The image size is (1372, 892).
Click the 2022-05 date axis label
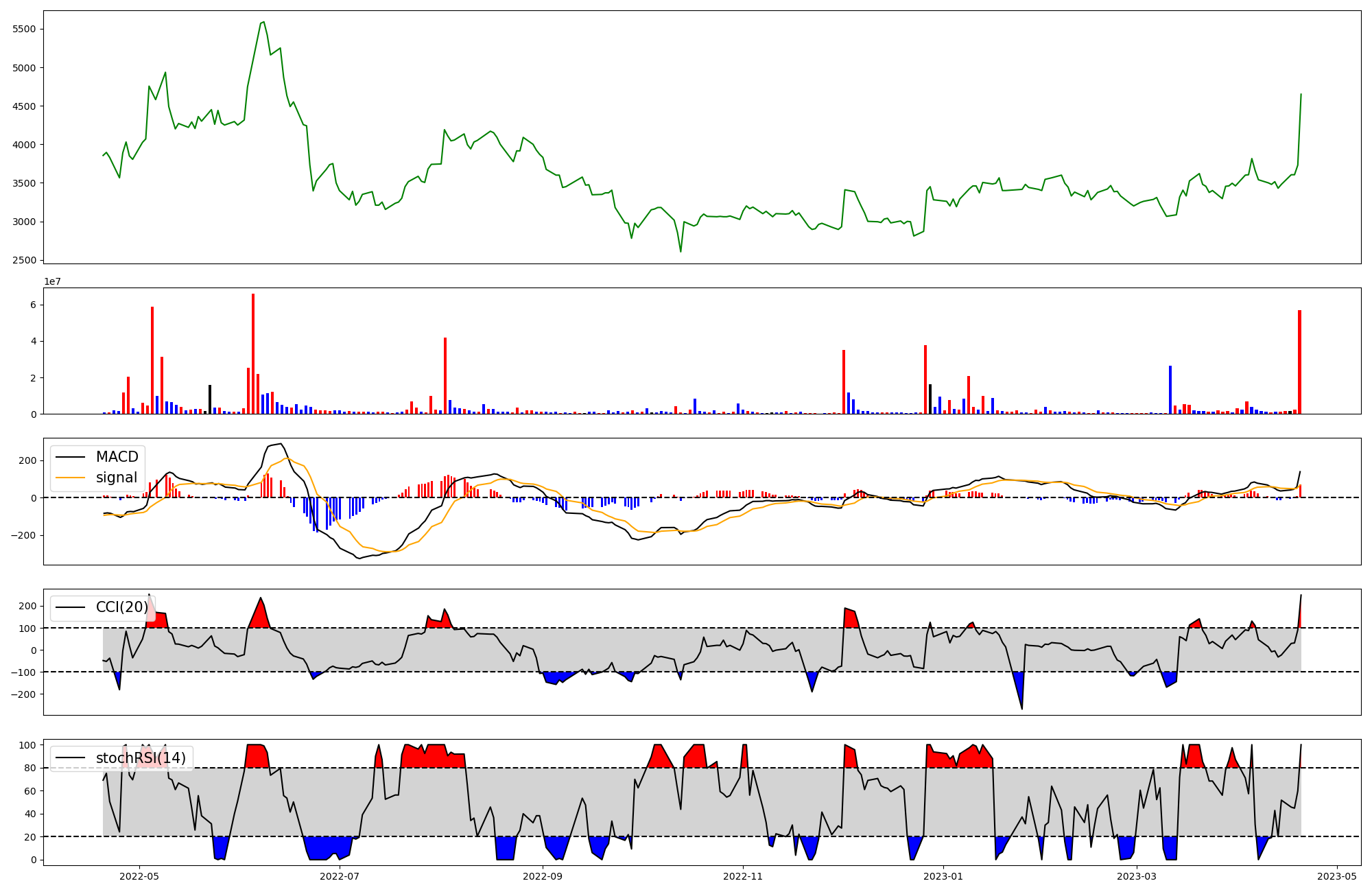click(139, 876)
